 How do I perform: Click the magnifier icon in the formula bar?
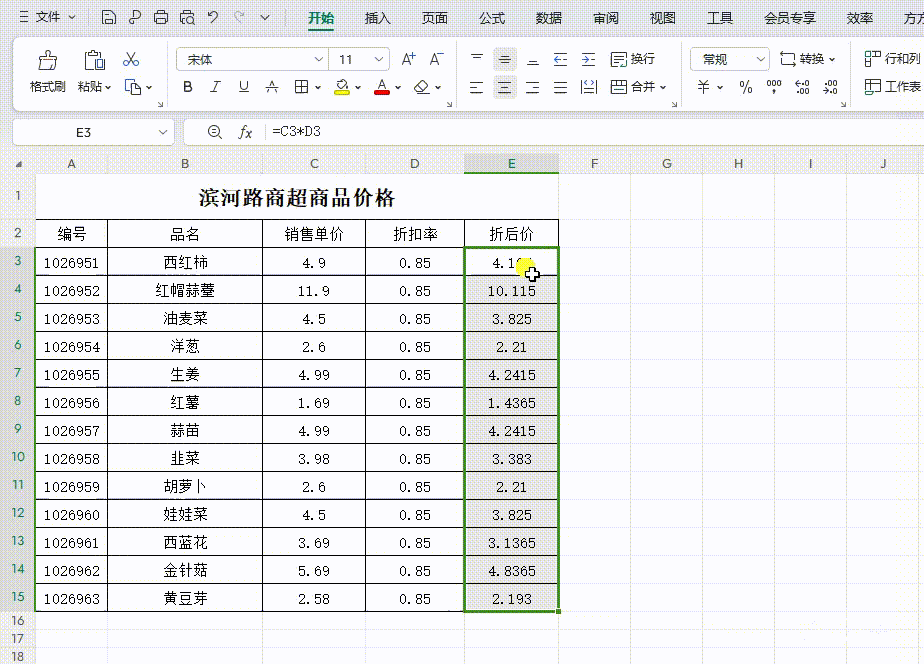214,132
